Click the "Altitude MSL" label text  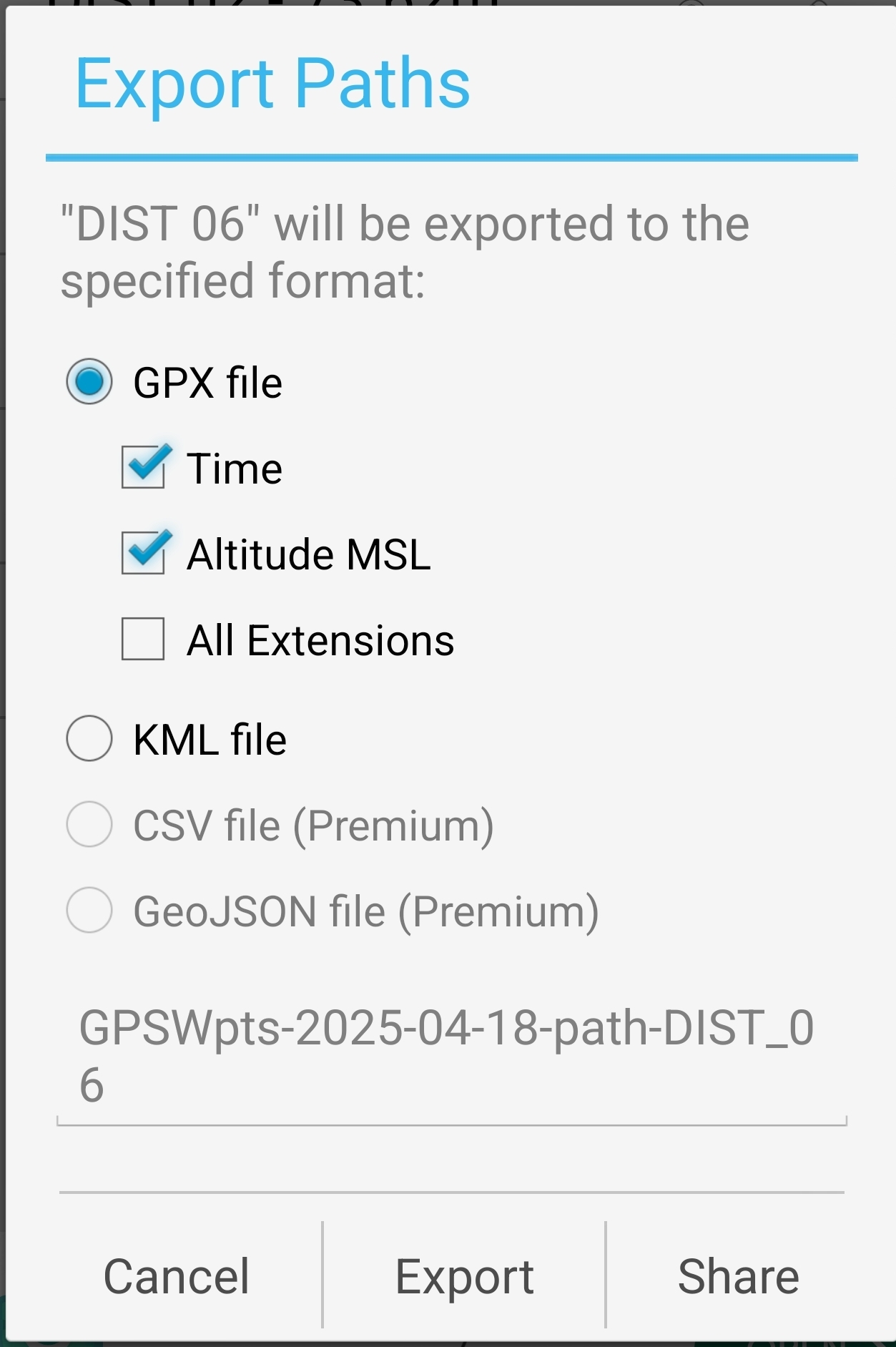click(x=309, y=554)
